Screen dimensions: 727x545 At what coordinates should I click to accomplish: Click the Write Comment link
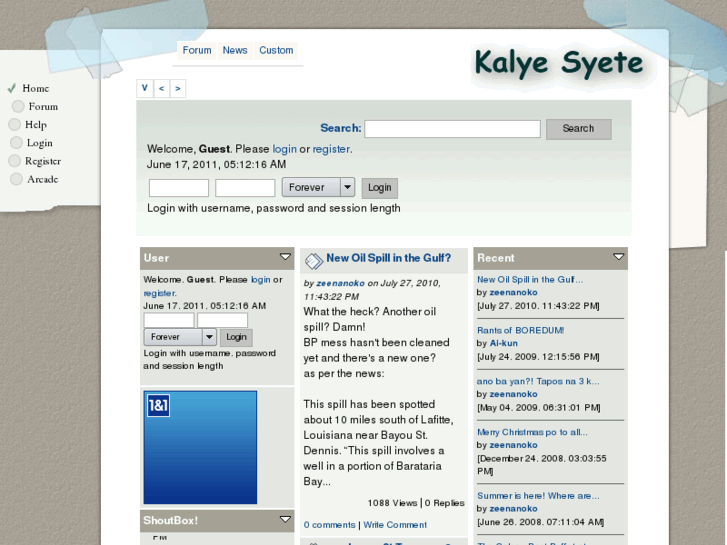[x=395, y=525]
